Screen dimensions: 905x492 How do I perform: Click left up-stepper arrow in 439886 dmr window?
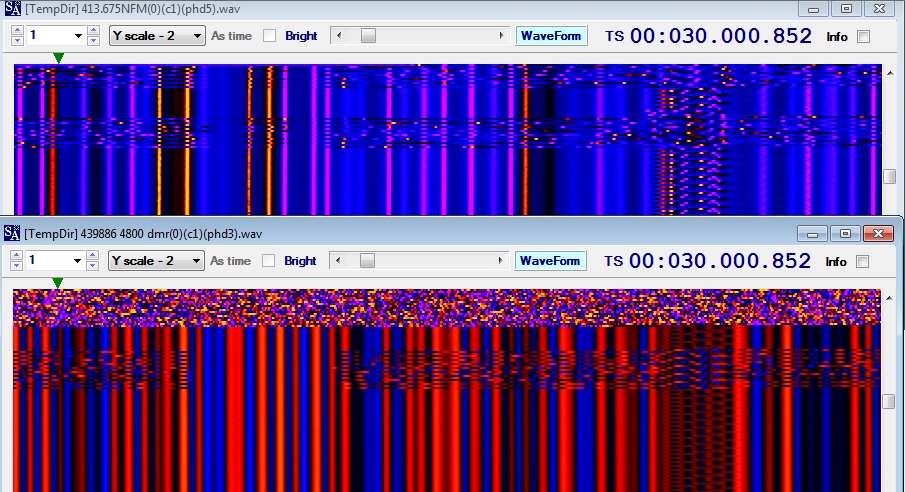(16, 256)
